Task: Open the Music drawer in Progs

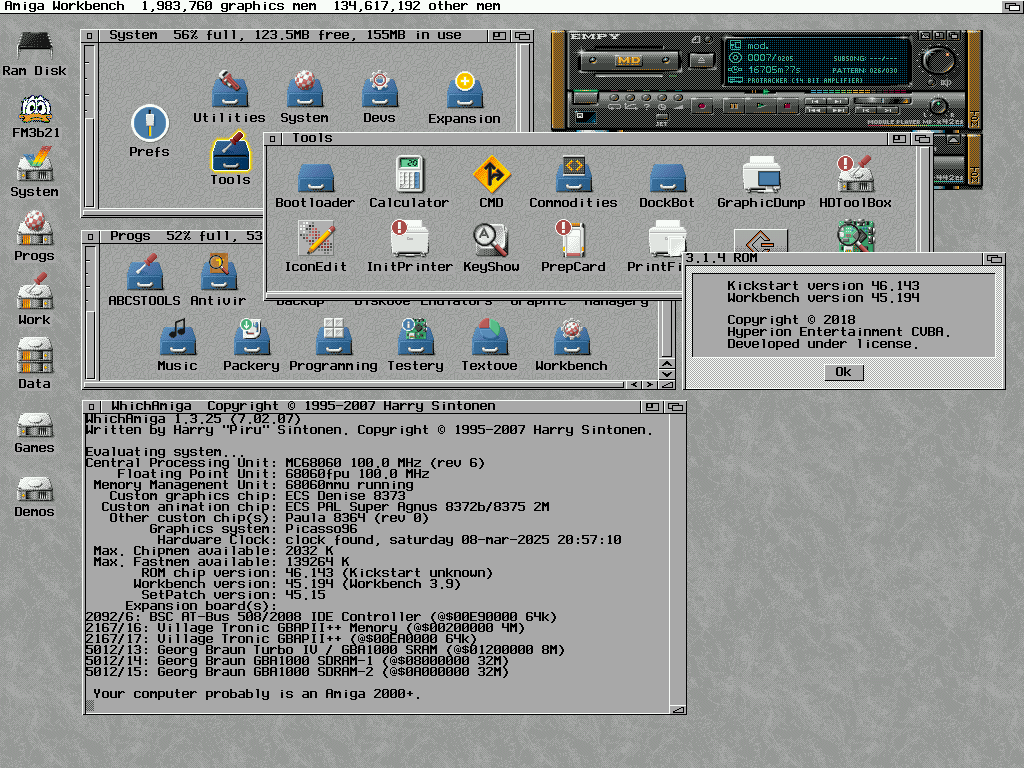Action: point(177,338)
